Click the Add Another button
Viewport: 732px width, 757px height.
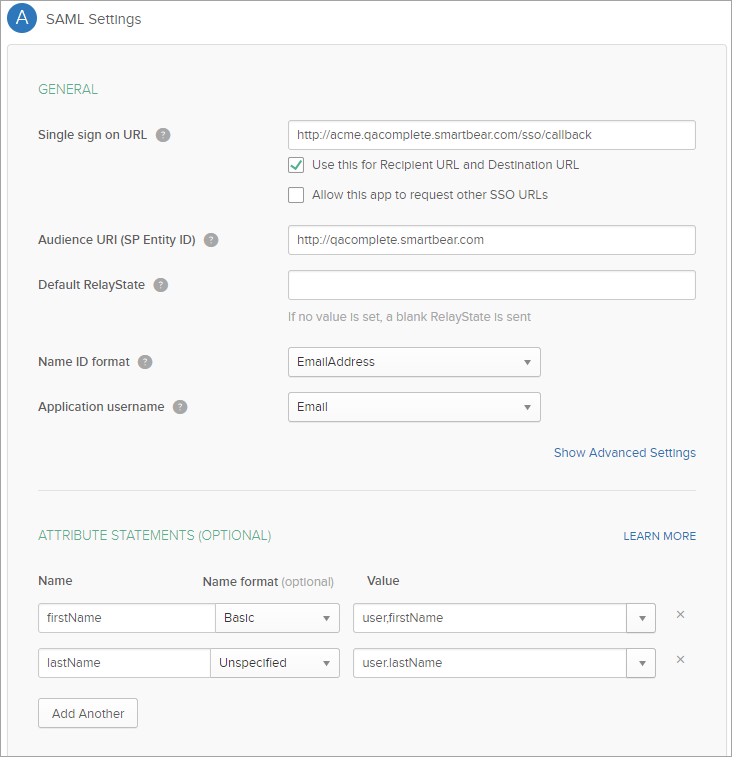[x=88, y=714]
